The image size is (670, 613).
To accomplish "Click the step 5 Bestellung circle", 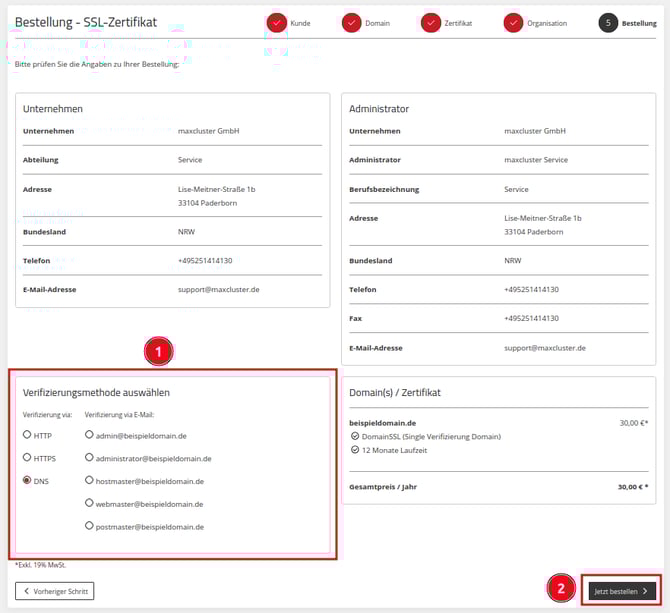I will point(608,23).
